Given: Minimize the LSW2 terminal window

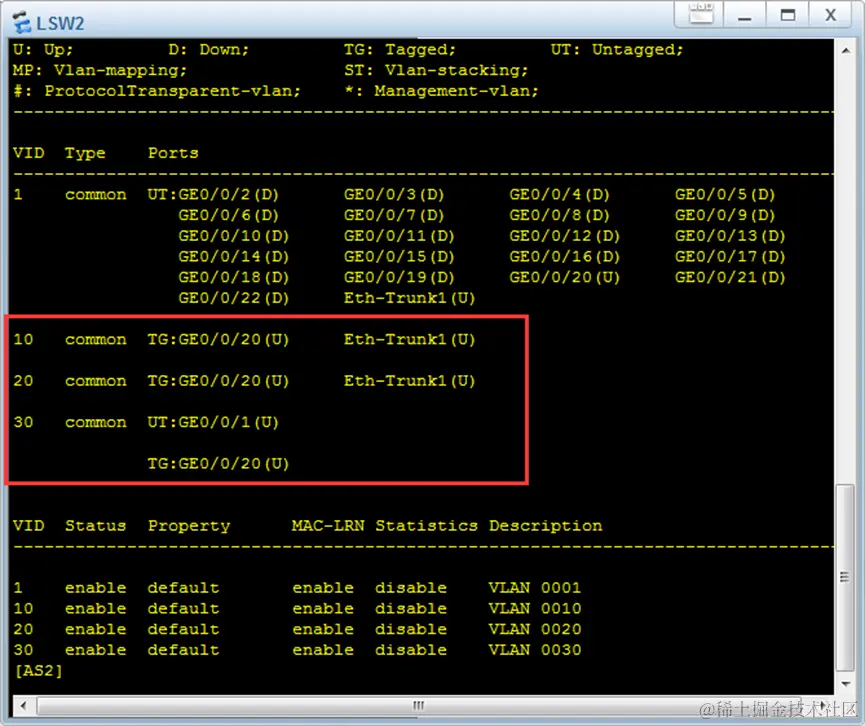Looking at the screenshot, I should (745, 14).
